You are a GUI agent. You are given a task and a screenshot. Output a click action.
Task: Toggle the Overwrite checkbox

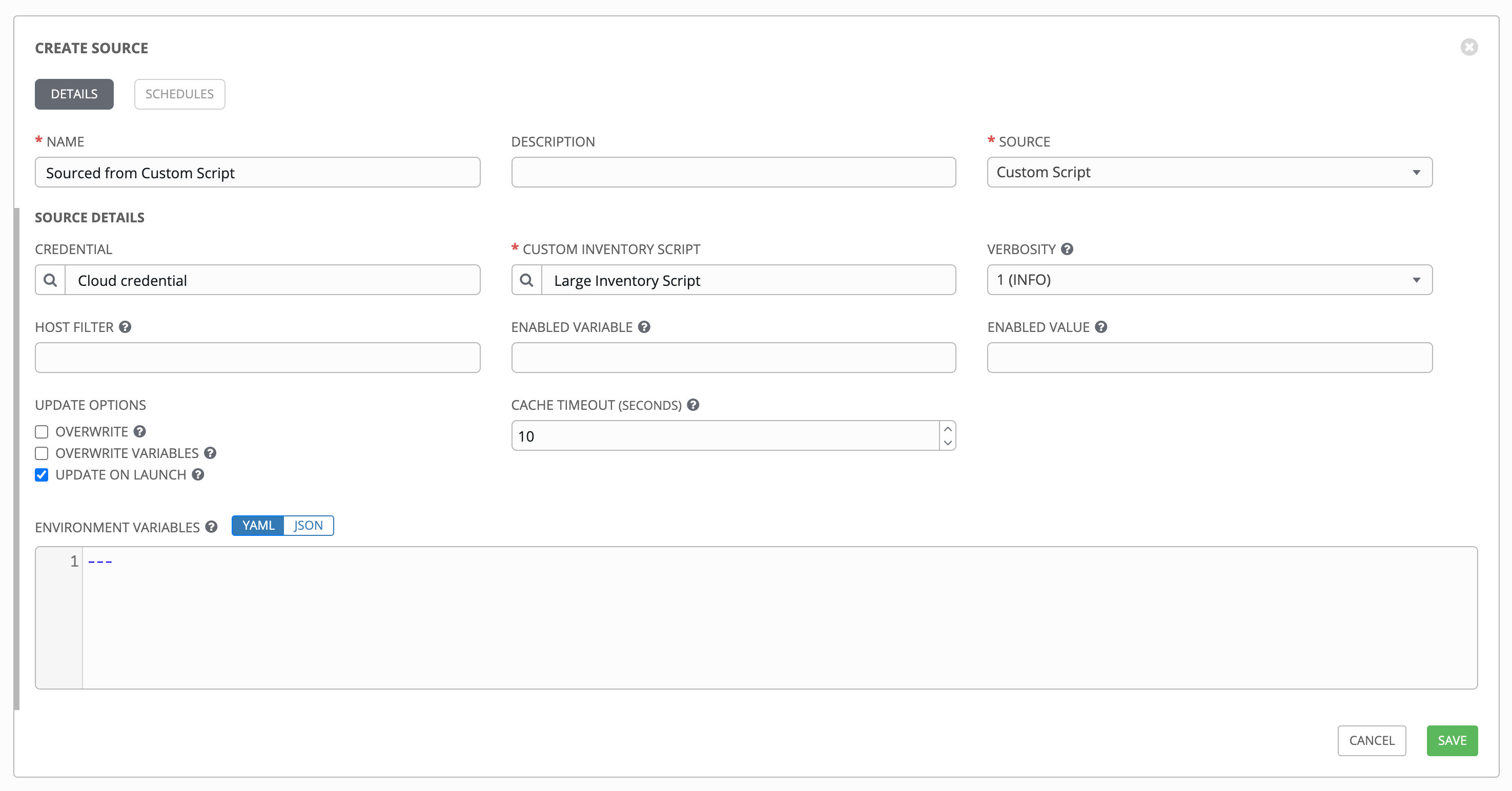(42, 431)
